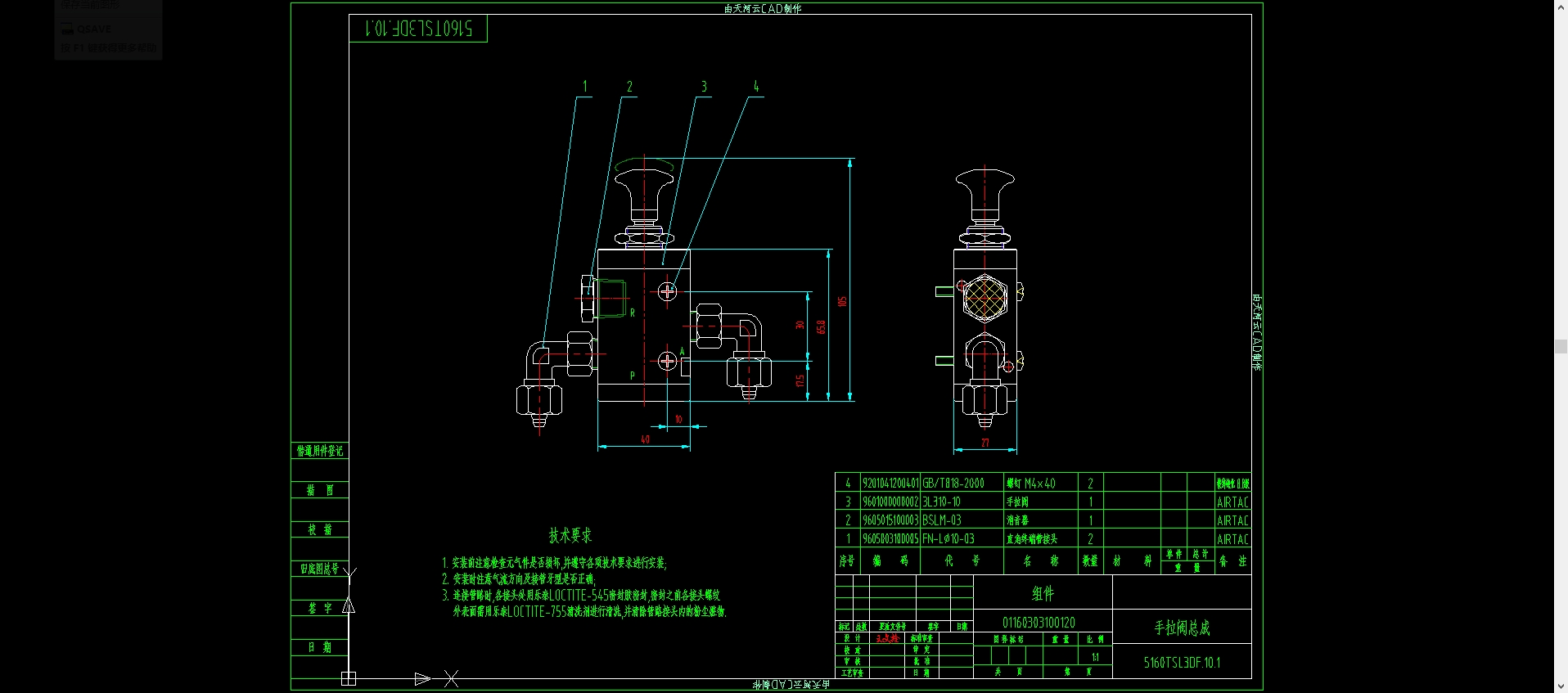
Task: Select the "65.8" dimension text
Action: [x=821, y=326]
